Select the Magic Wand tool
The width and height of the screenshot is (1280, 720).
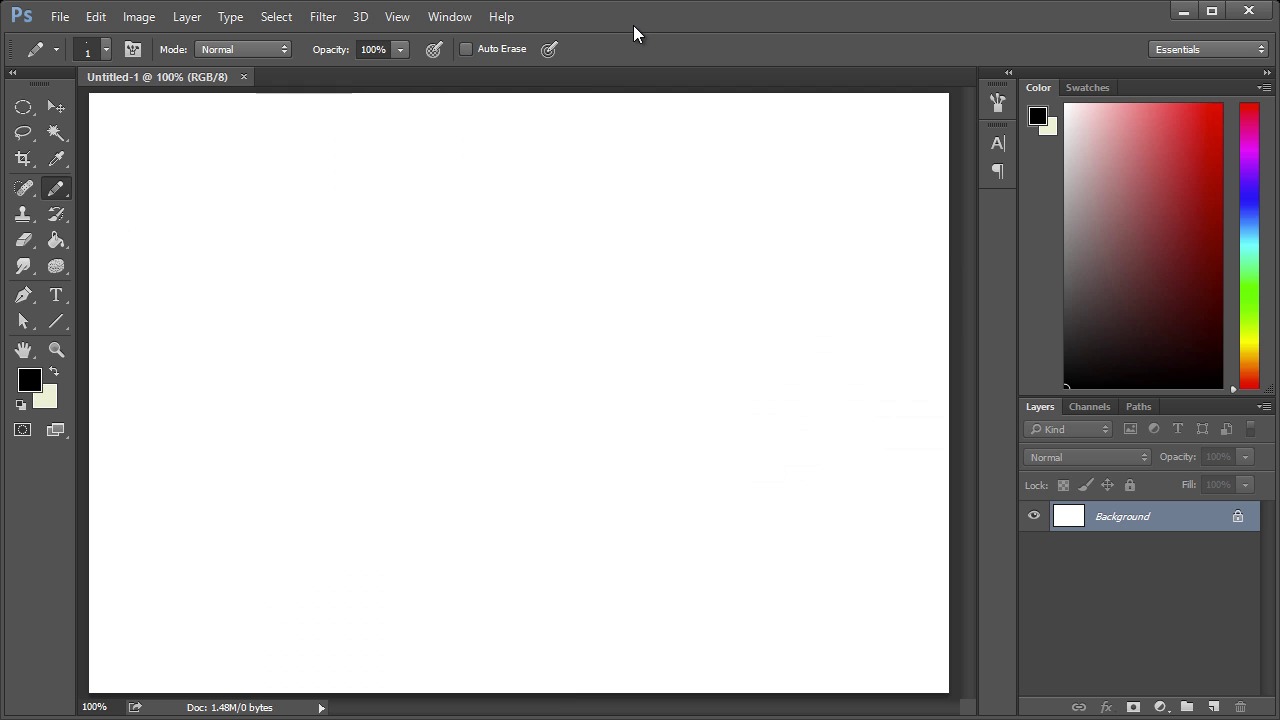click(56, 133)
